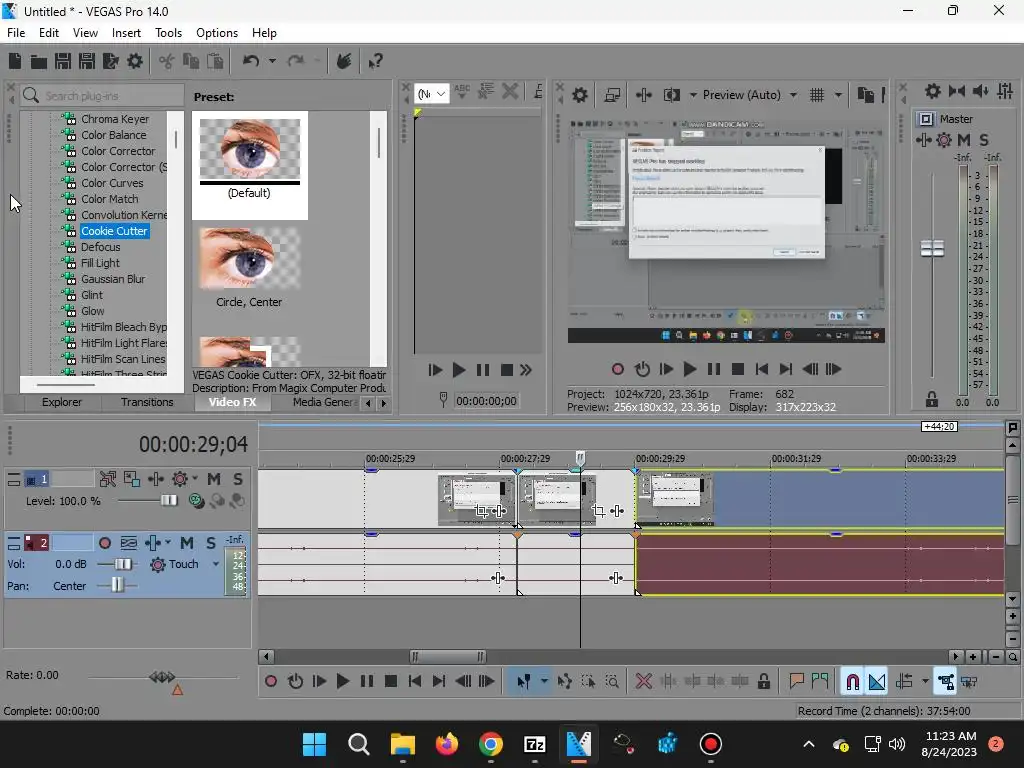This screenshot has width=1024, height=768.
Task: Insert a region with the region icon
Action: click(820, 682)
